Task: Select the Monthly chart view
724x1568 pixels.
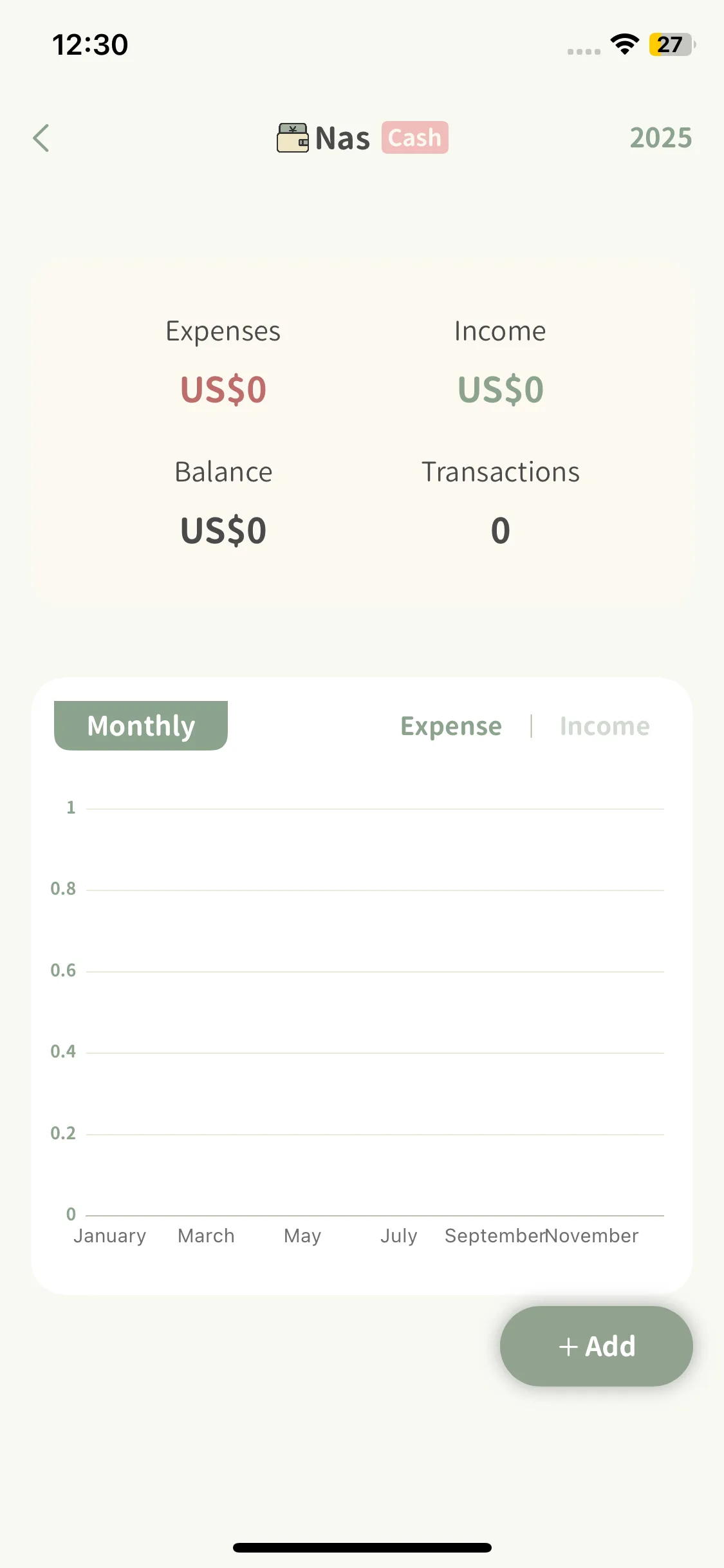Action: (x=141, y=725)
